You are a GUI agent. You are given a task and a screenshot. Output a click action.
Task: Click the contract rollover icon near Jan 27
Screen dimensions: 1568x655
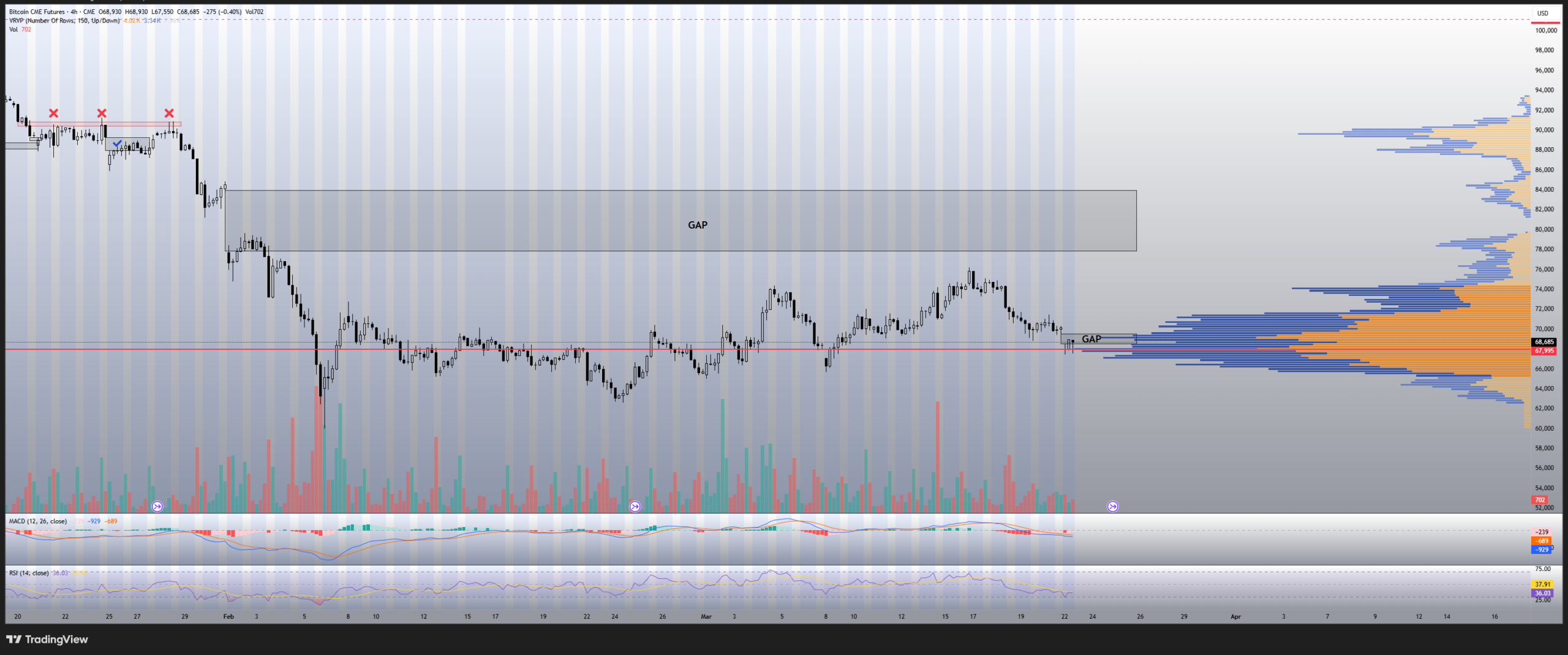tap(157, 507)
